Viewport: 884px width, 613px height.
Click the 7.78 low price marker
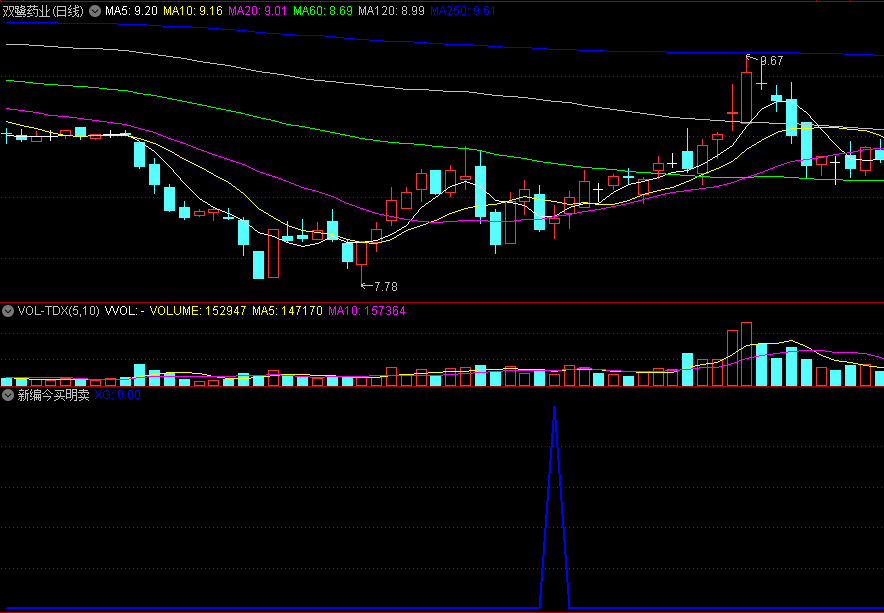386,286
